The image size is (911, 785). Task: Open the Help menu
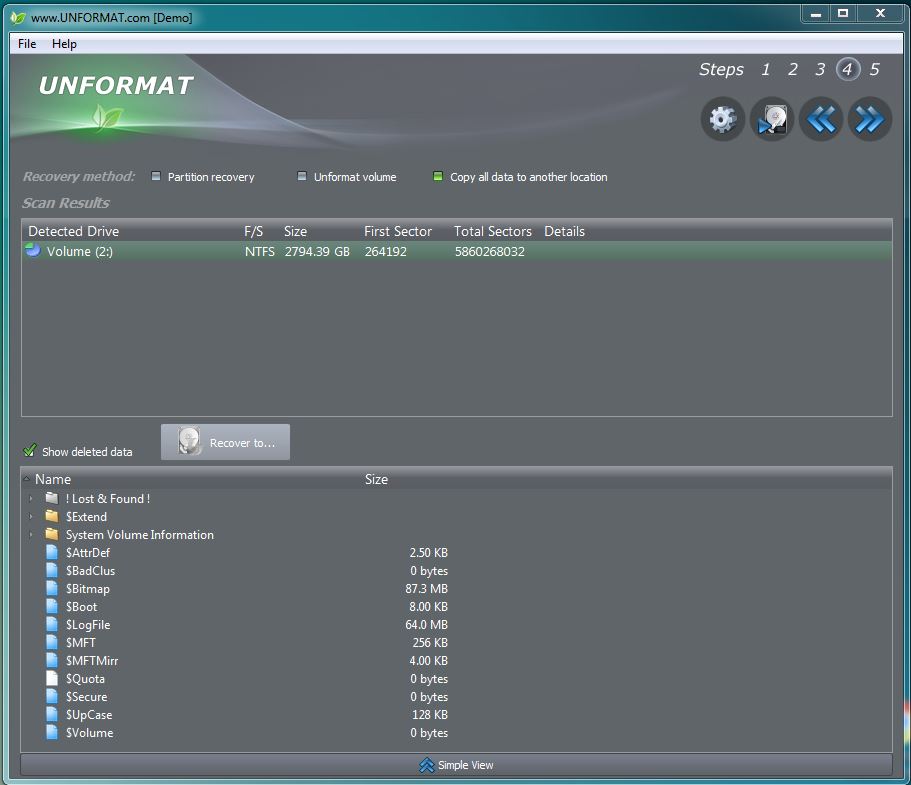[x=64, y=44]
